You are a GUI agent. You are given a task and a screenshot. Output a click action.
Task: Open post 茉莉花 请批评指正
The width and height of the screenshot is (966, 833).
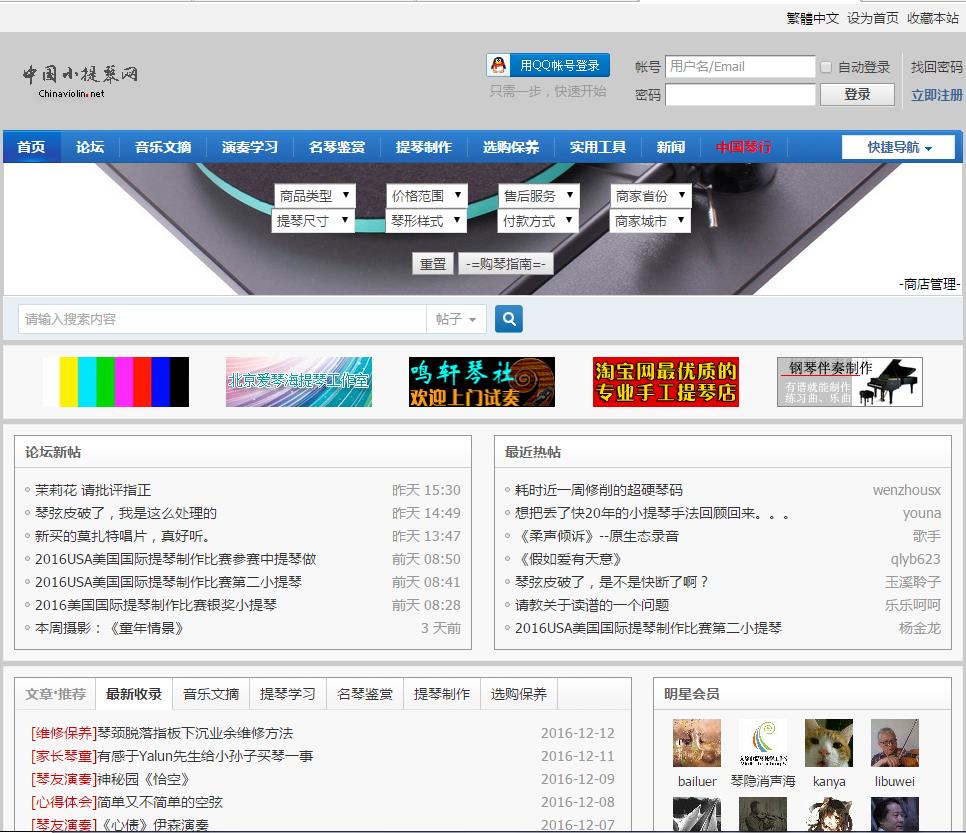93,490
